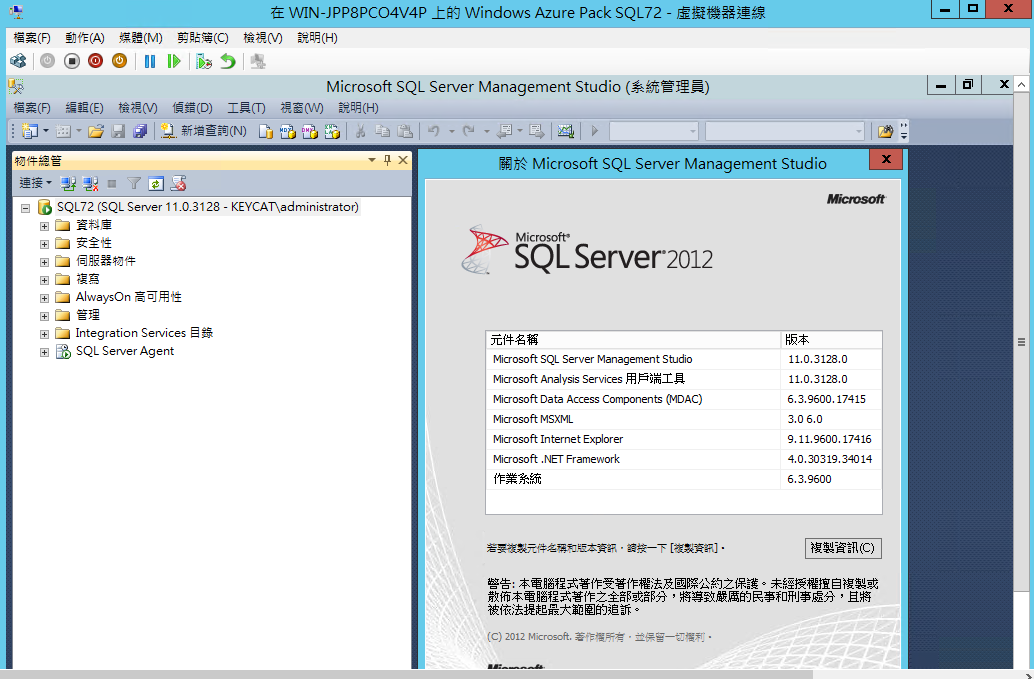Select the Microsoft .NET Framework row
Image resolution: width=1034 pixels, height=679 pixels.
(x=684, y=459)
